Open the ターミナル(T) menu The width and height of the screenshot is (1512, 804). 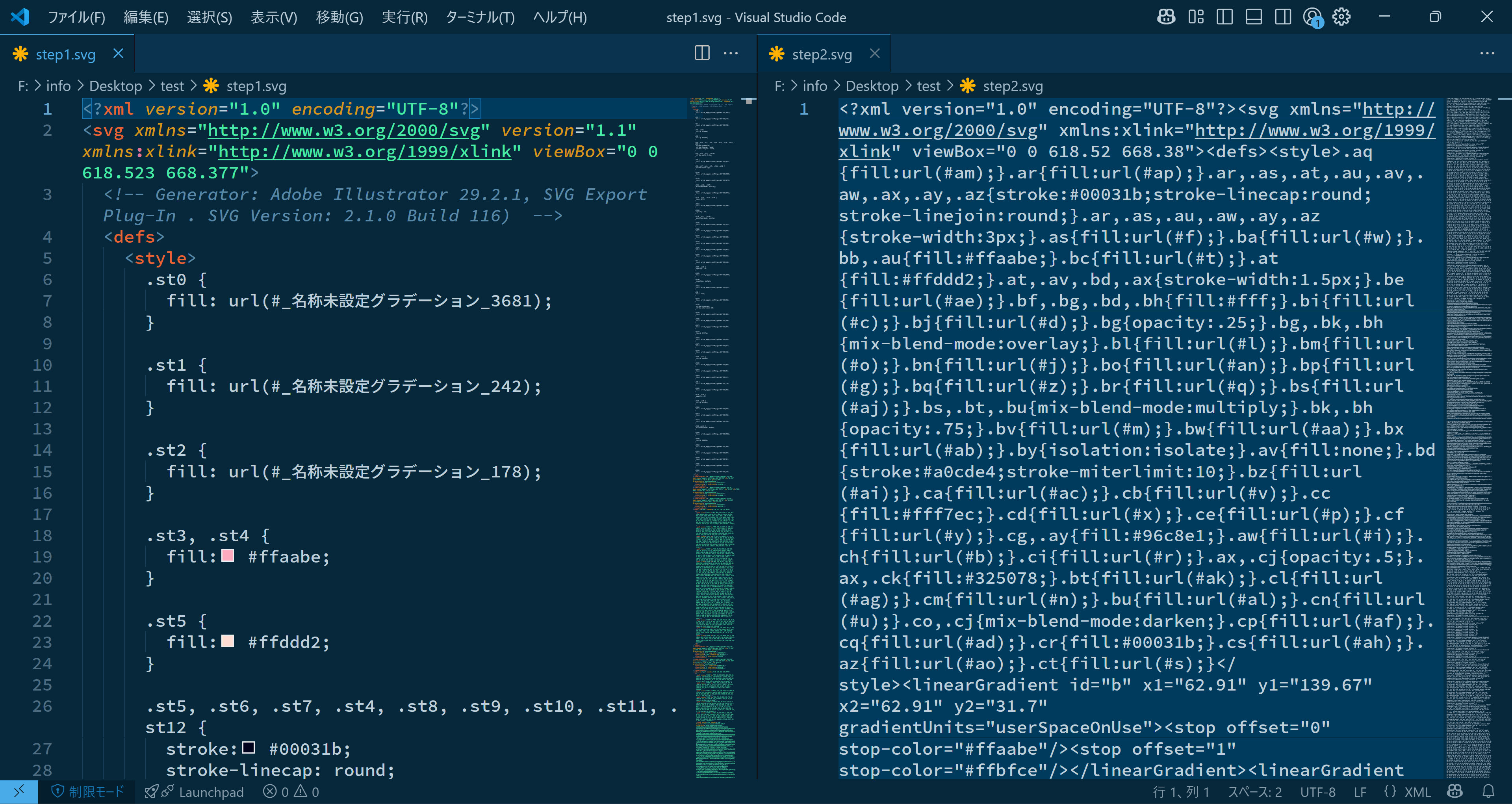pyautogui.click(x=480, y=17)
